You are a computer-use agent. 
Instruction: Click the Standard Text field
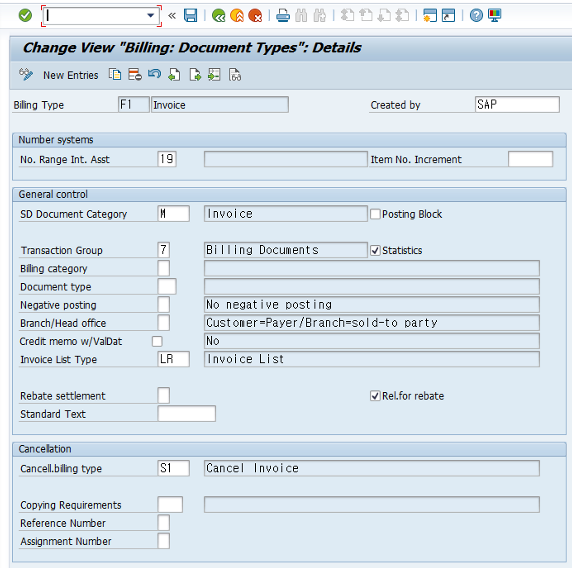[187, 414]
